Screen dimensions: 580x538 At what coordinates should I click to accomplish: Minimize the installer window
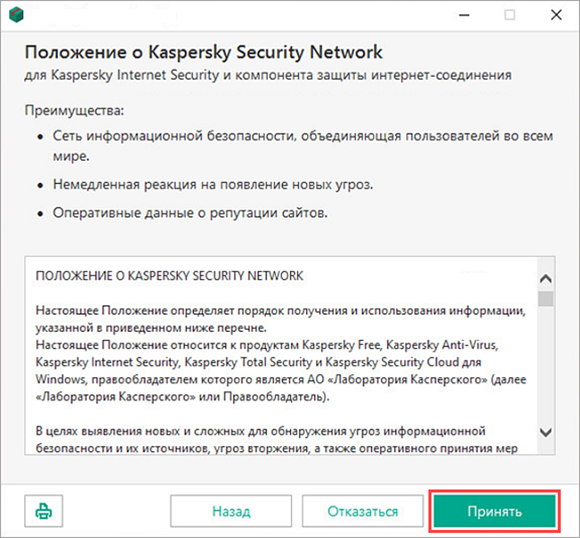tap(464, 15)
